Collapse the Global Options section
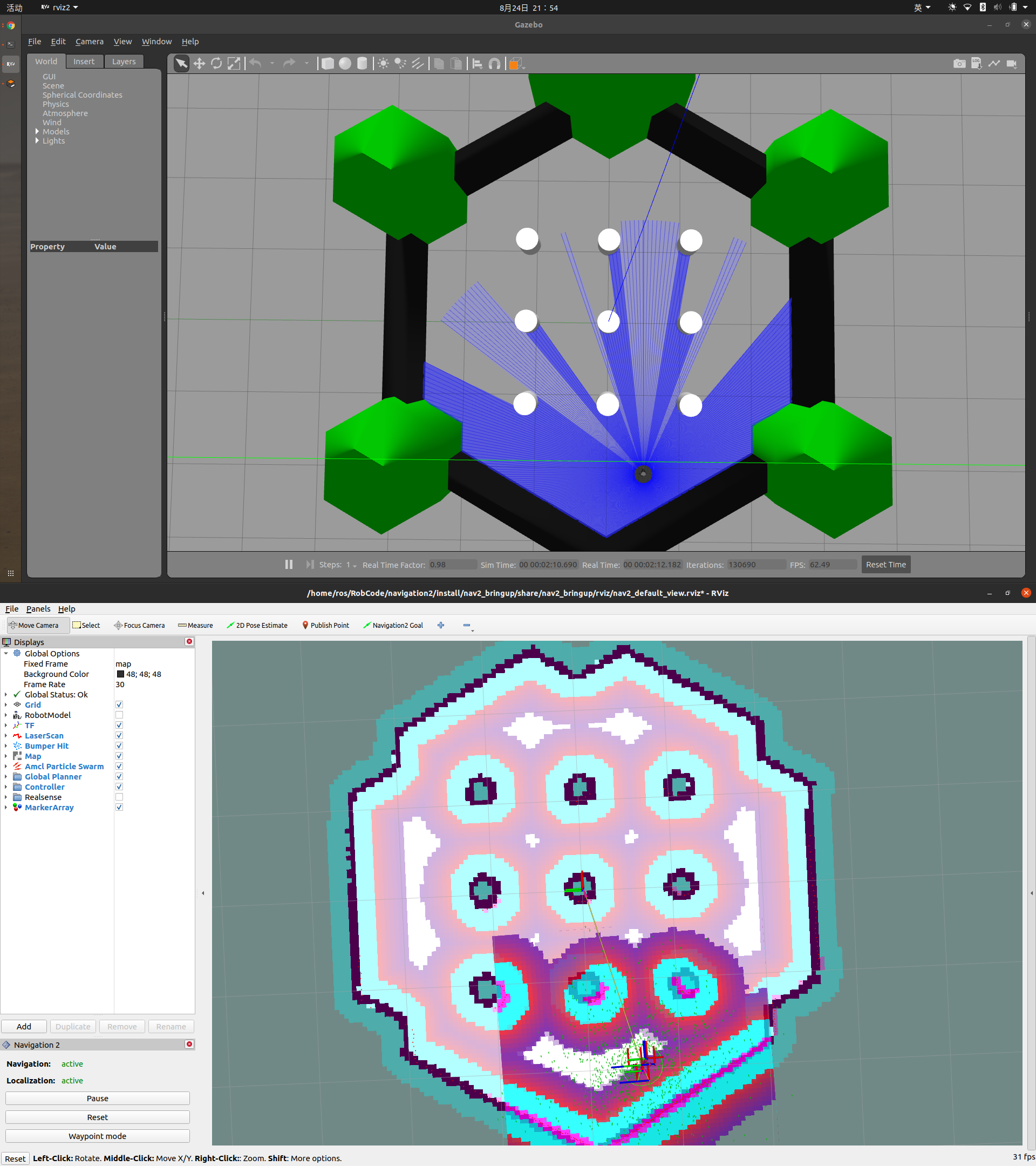The image size is (1036, 1166). tap(6, 653)
